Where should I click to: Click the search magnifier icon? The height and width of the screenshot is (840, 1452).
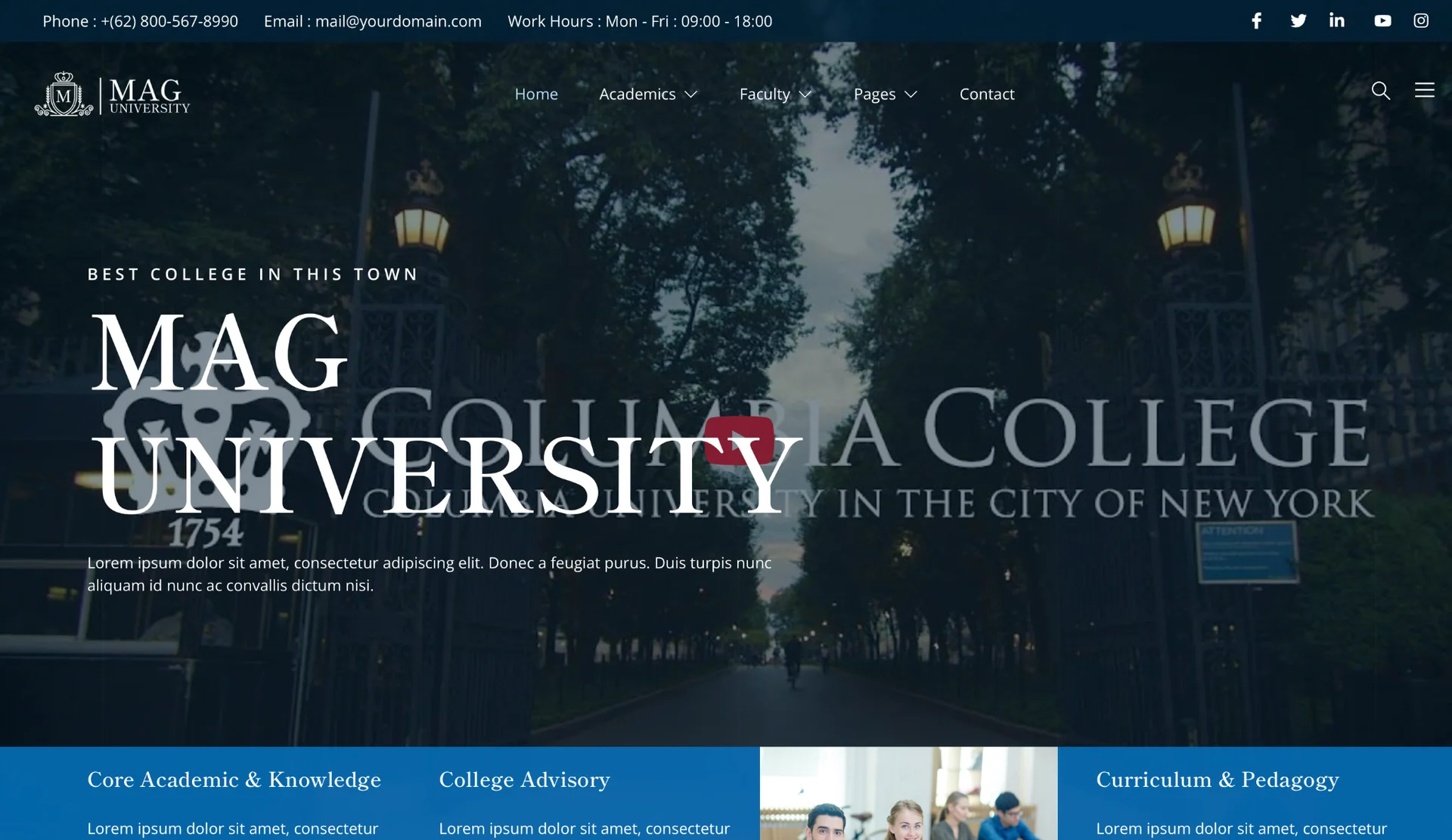pos(1380,91)
